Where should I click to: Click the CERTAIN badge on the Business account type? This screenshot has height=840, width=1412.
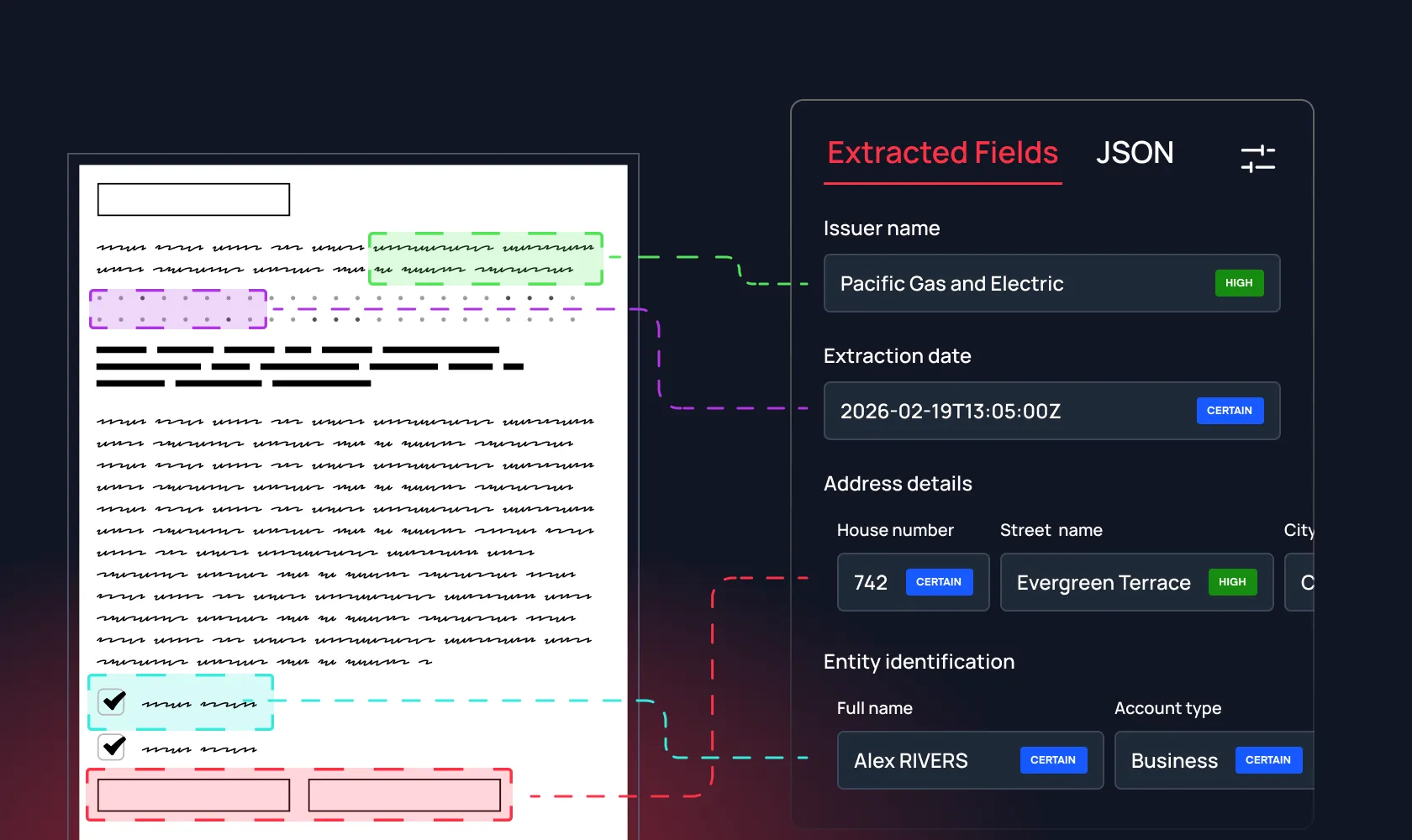[1268, 760]
